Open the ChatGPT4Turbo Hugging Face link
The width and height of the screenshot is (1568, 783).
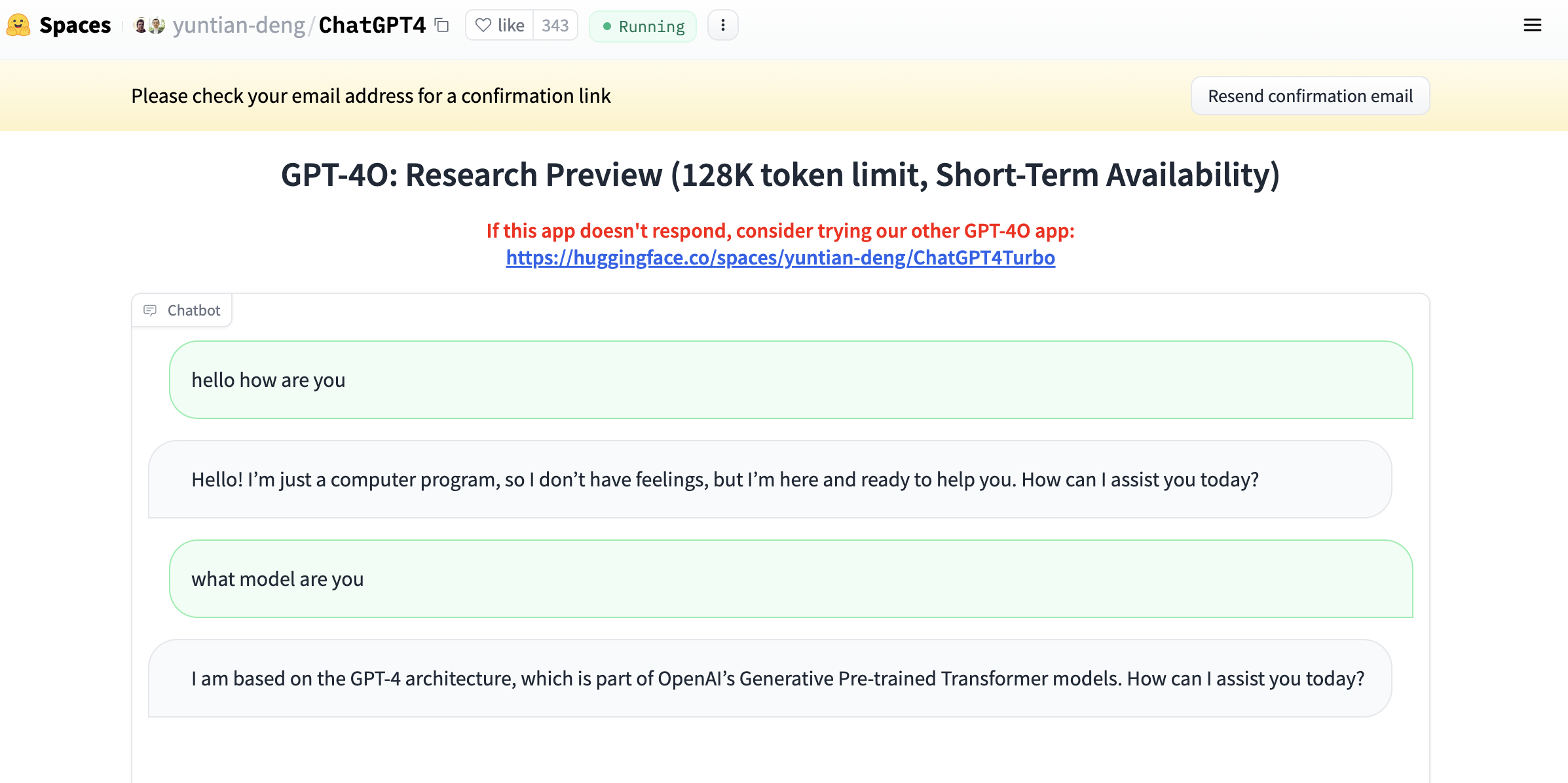[780, 258]
